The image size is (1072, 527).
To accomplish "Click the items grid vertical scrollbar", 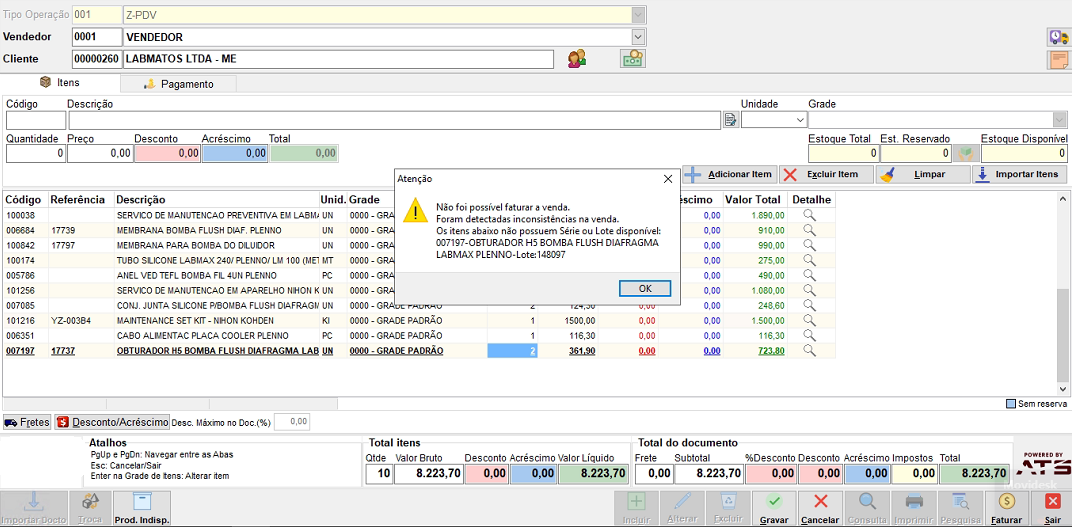I will pyautogui.click(x=1064, y=293).
